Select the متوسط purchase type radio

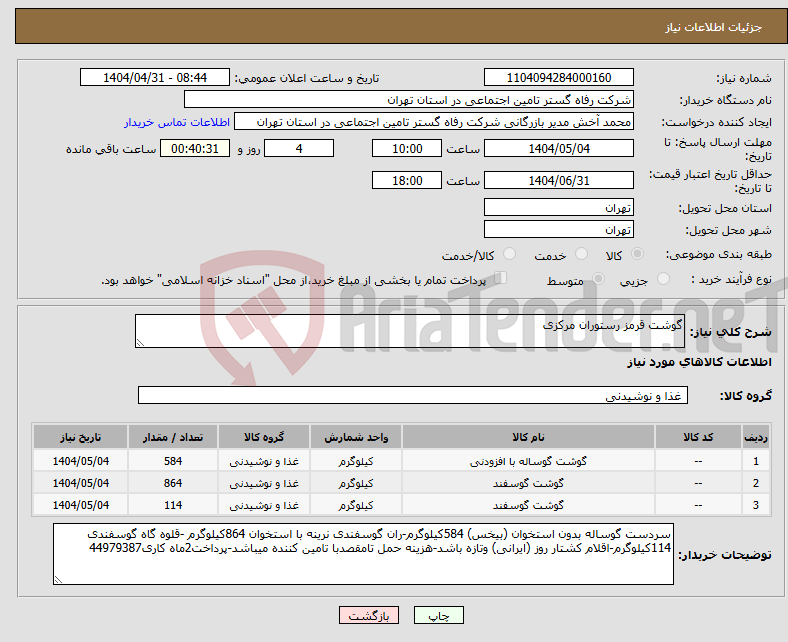click(x=598, y=280)
